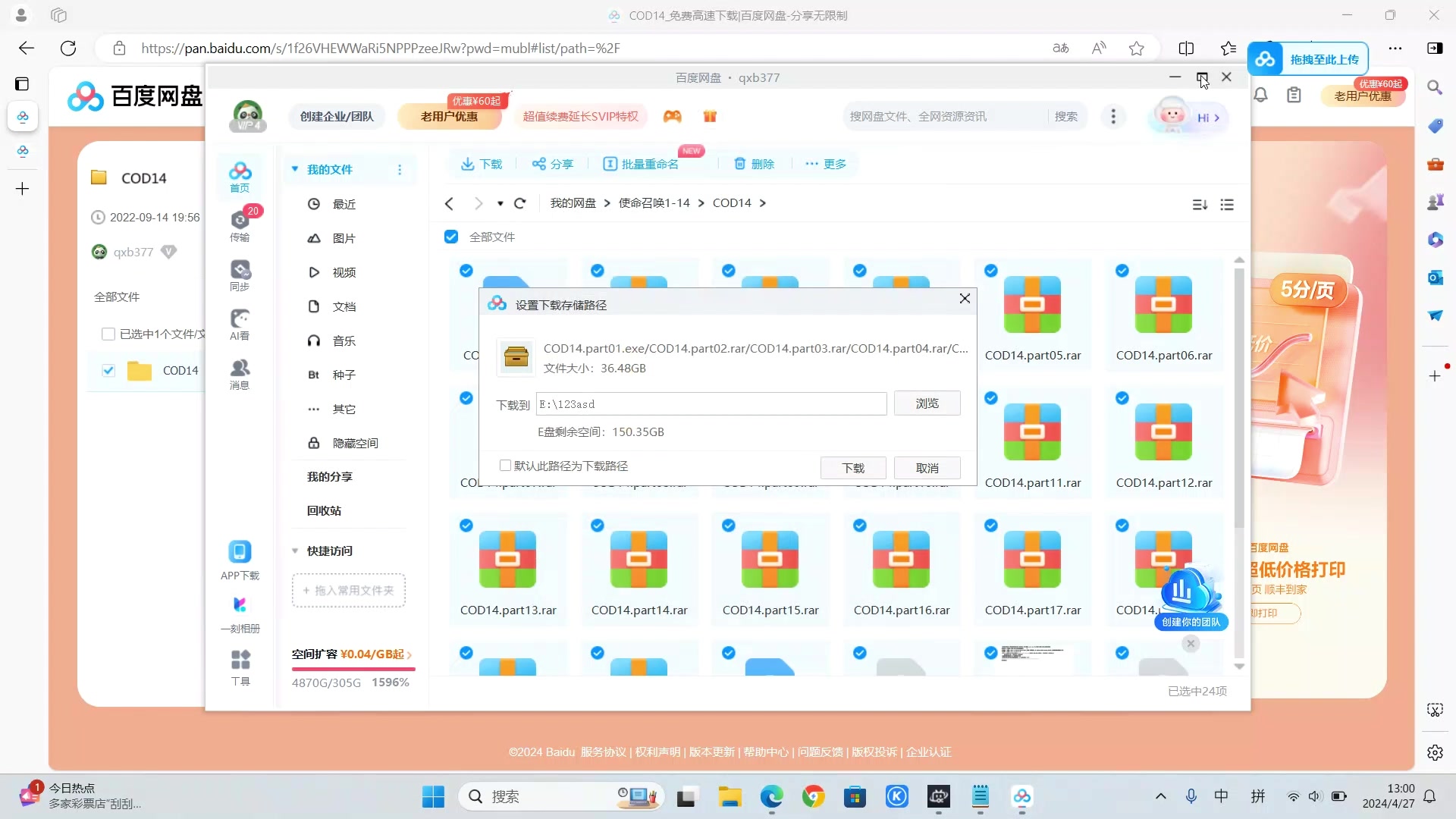Show hidden system tray icons
The height and width of the screenshot is (819, 1456).
pyautogui.click(x=1160, y=796)
